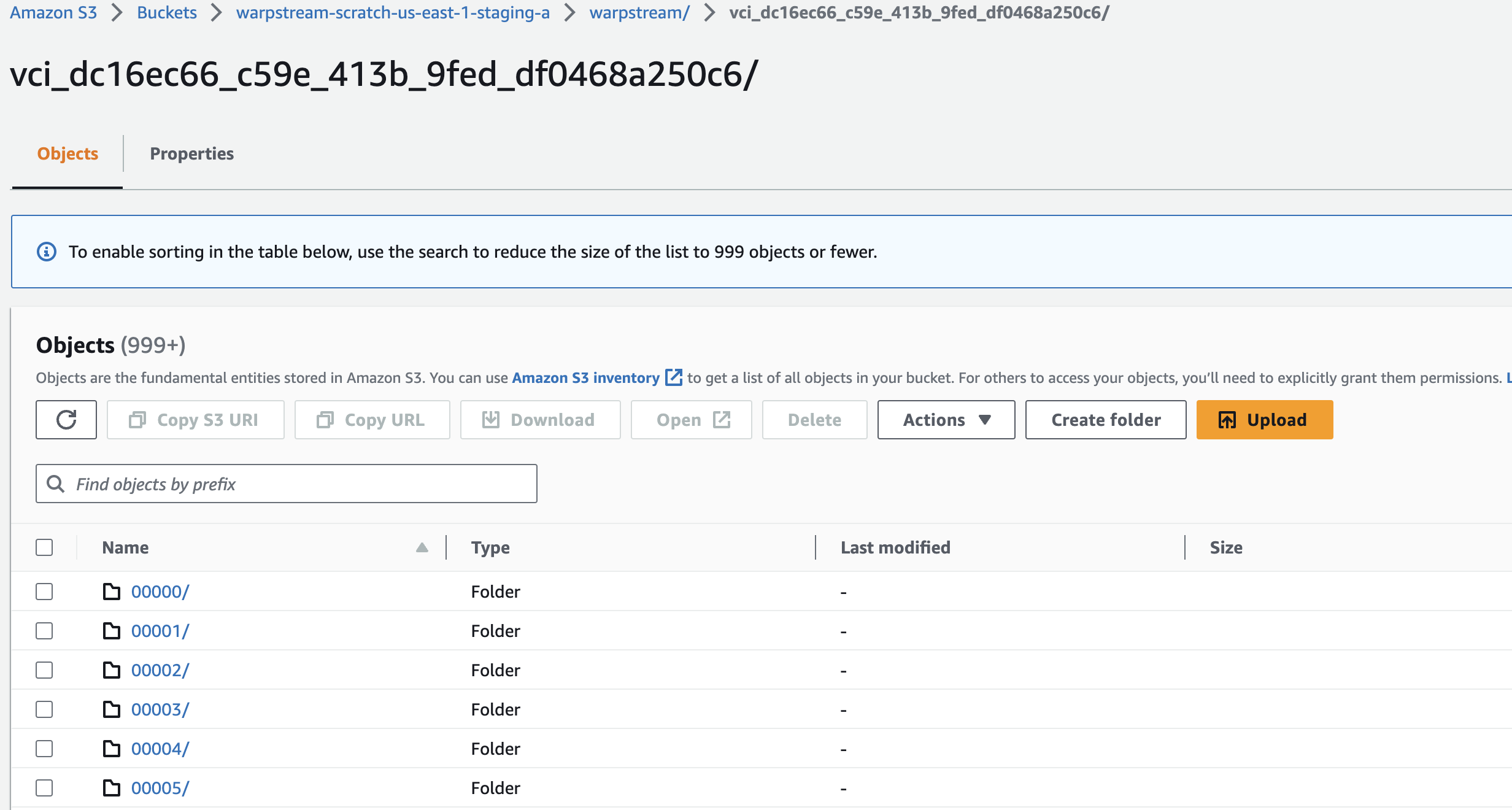Switch to the Properties tab
This screenshot has width=1512, height=810.
191,153
